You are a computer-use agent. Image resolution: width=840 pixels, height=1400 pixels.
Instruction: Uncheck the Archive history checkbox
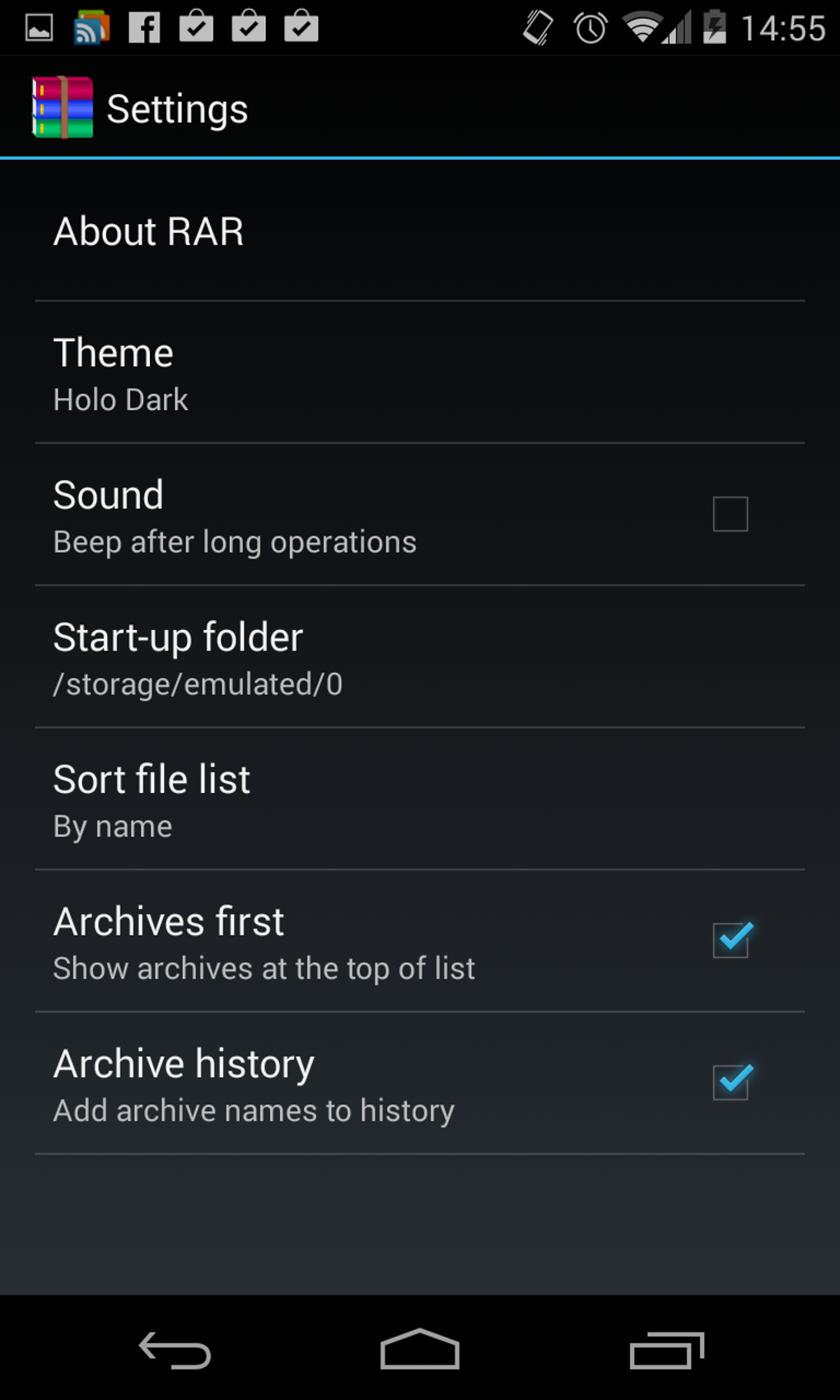(x=731, y=1081)
